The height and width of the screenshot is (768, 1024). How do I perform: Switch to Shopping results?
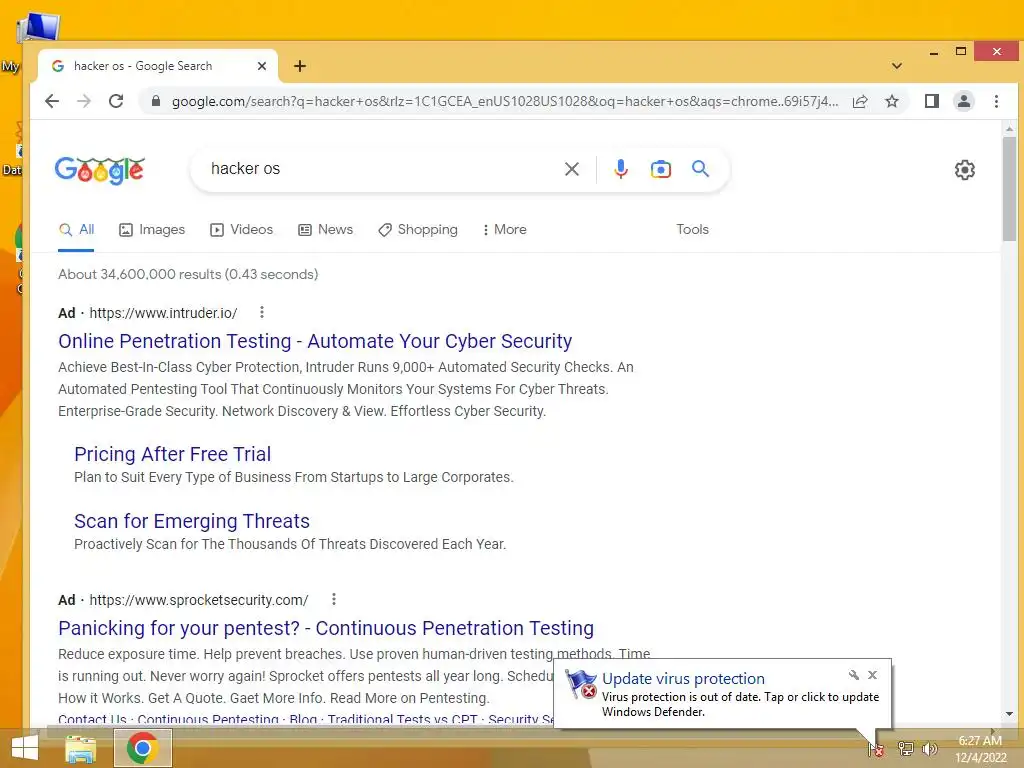click(x=418, y=229)
